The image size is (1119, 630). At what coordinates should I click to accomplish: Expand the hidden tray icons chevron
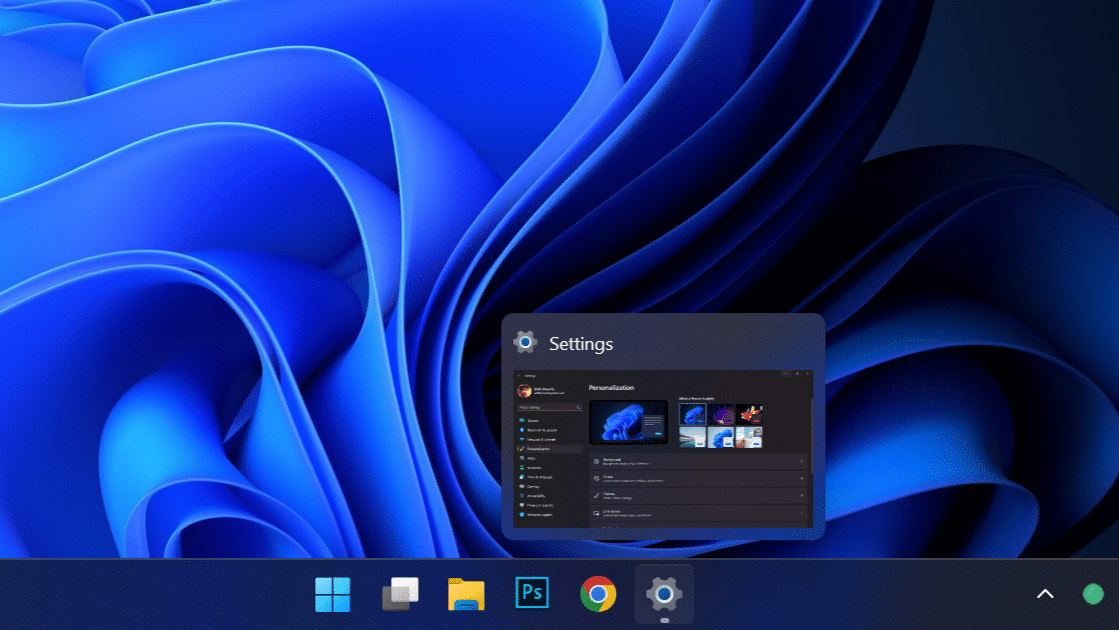coord(1045,594)
